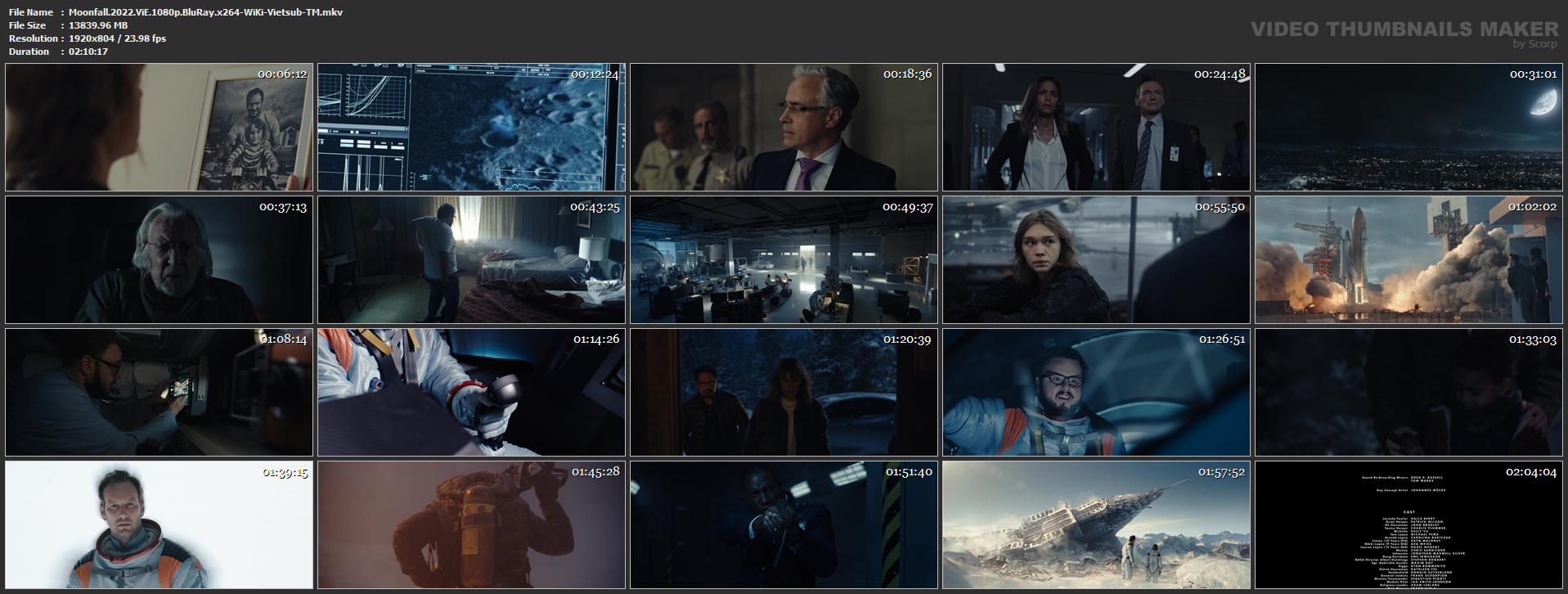Viewport: 1568px width, 594px height.
Task: Click the Moonfall .mkv file name text
Action: coord(205,12)
